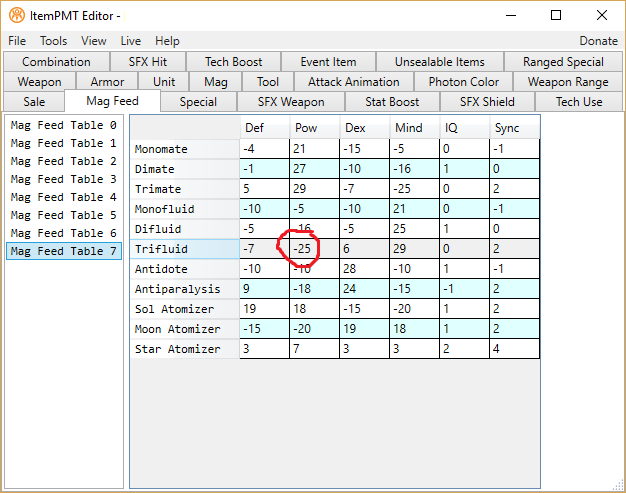The image size is (626, 493).
Task: Open the Live menu
Action: pos(131,41)
